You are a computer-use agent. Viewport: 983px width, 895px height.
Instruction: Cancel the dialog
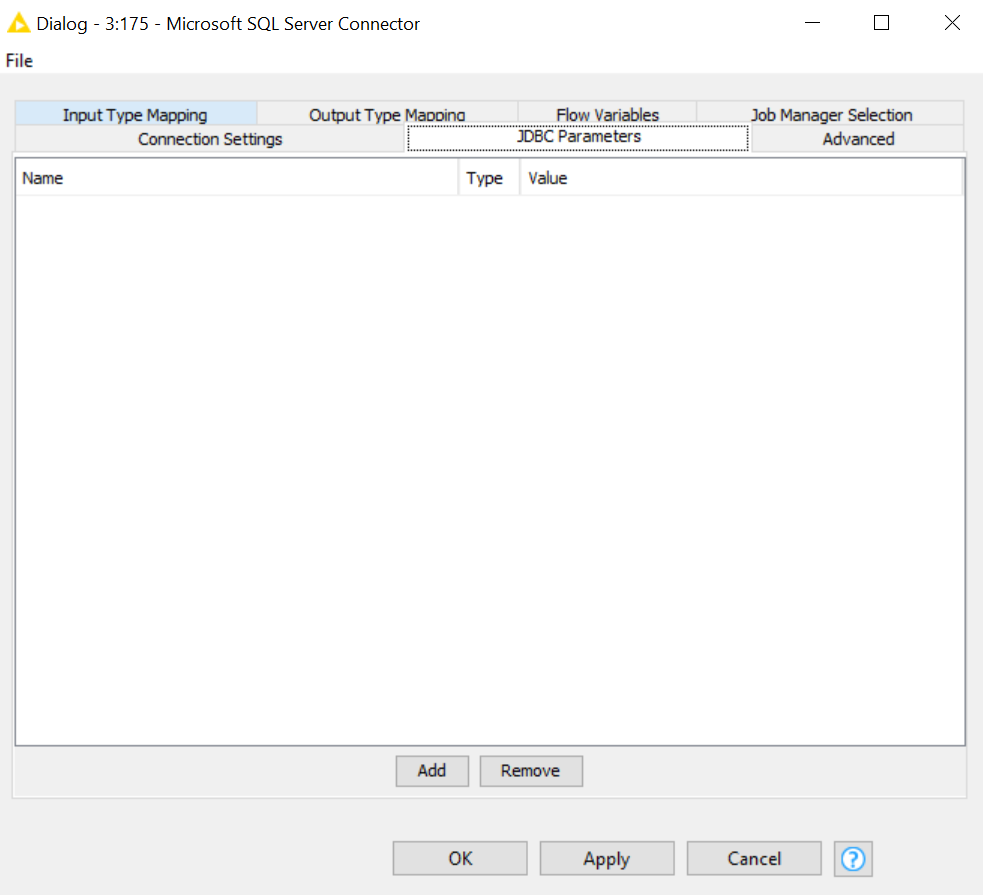point(754,858)
